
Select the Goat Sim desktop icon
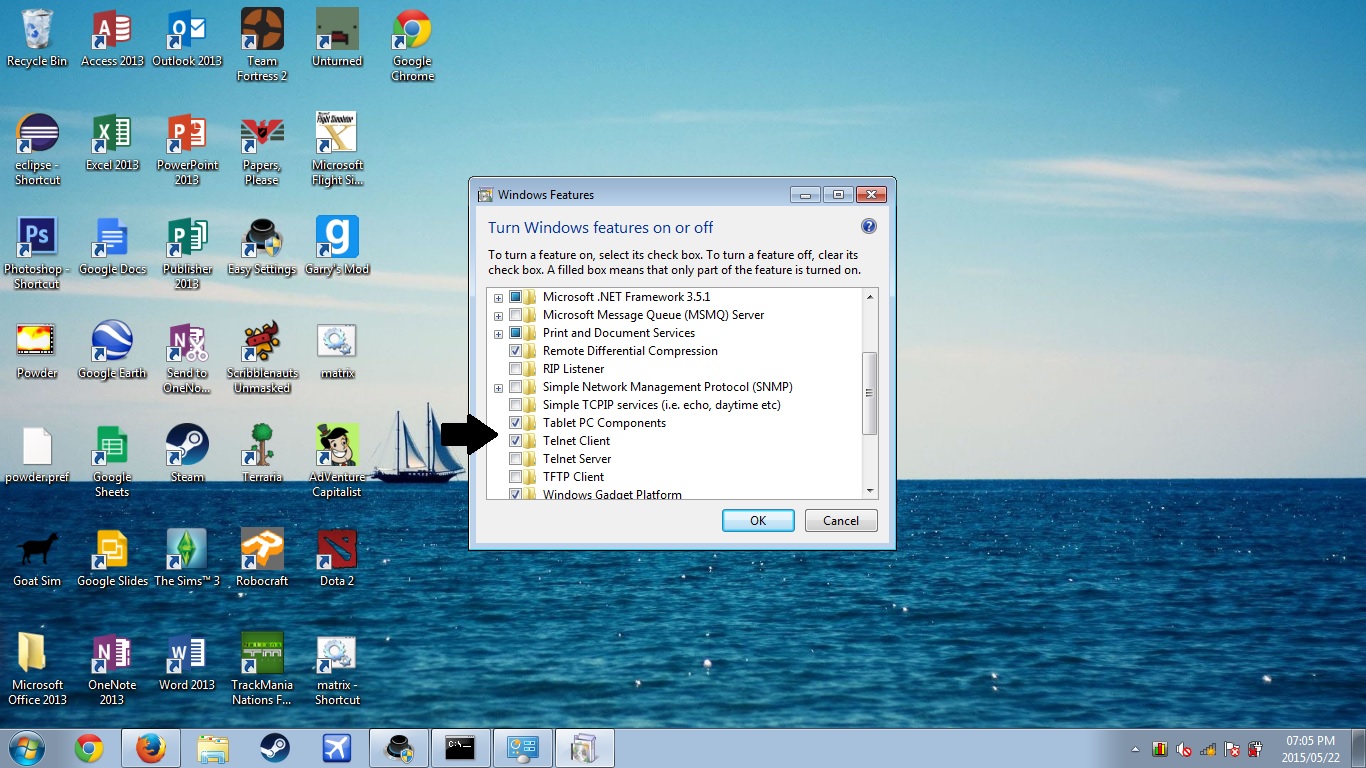pyautogui.click(x=37, y=558)
